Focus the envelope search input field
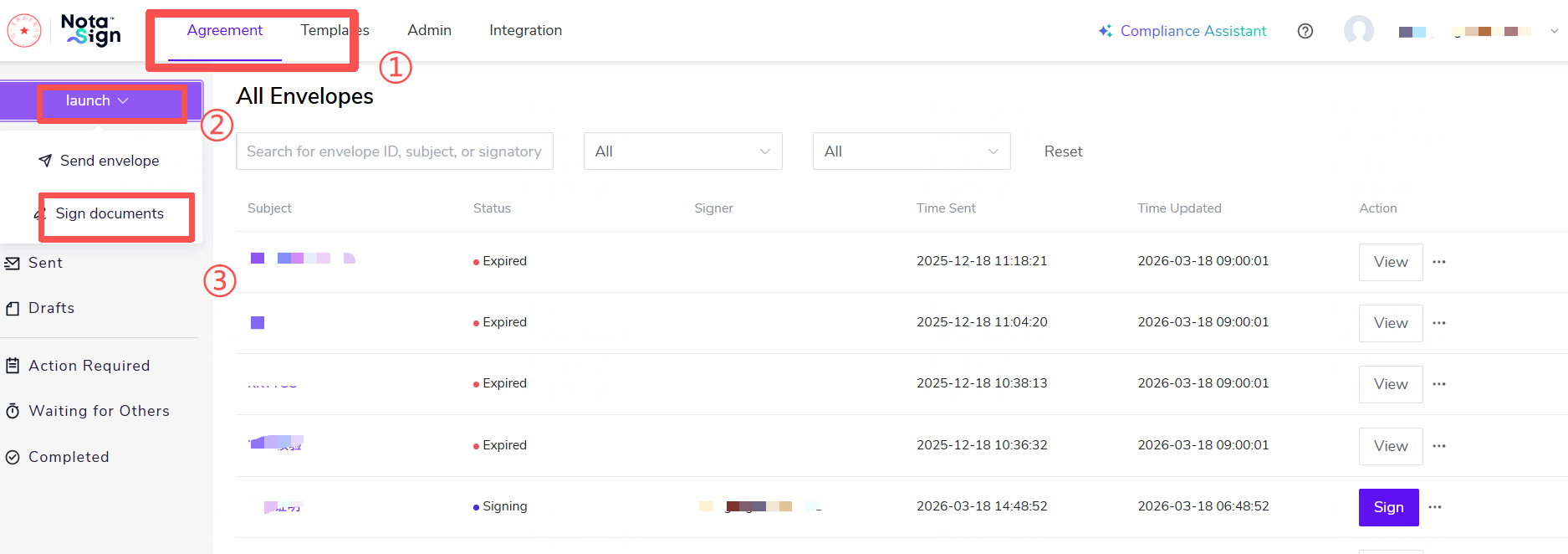Screen dimensions: 1568x554 pyautogui.click(x=394, y=151)
